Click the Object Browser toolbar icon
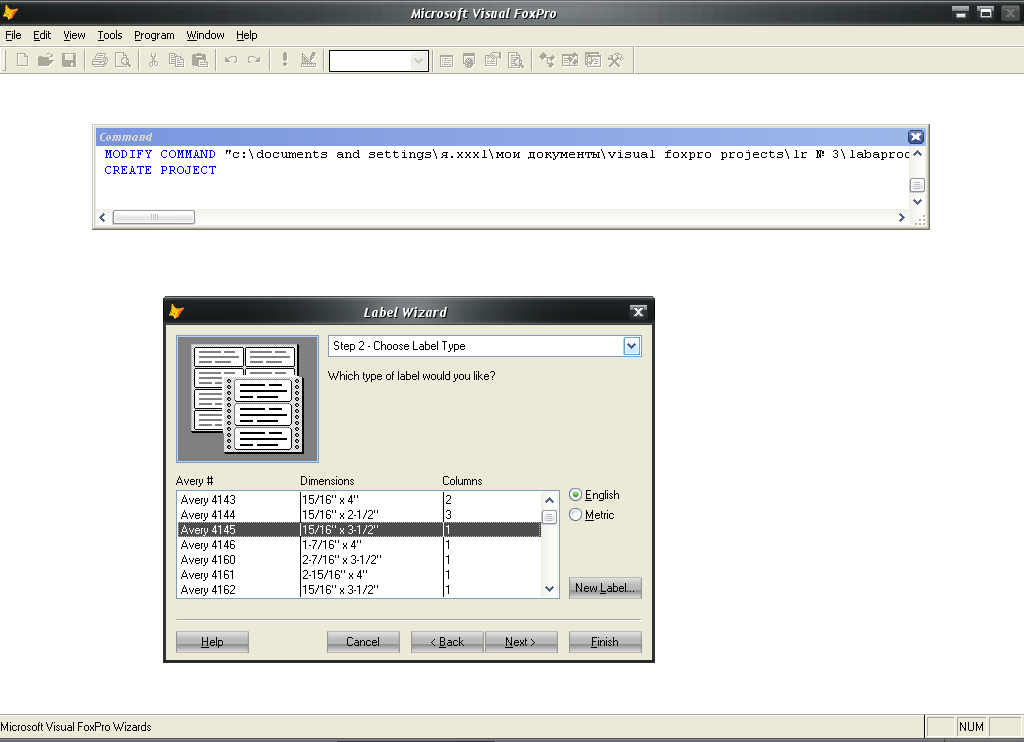Screen dimensions: 1024x742 570,61
